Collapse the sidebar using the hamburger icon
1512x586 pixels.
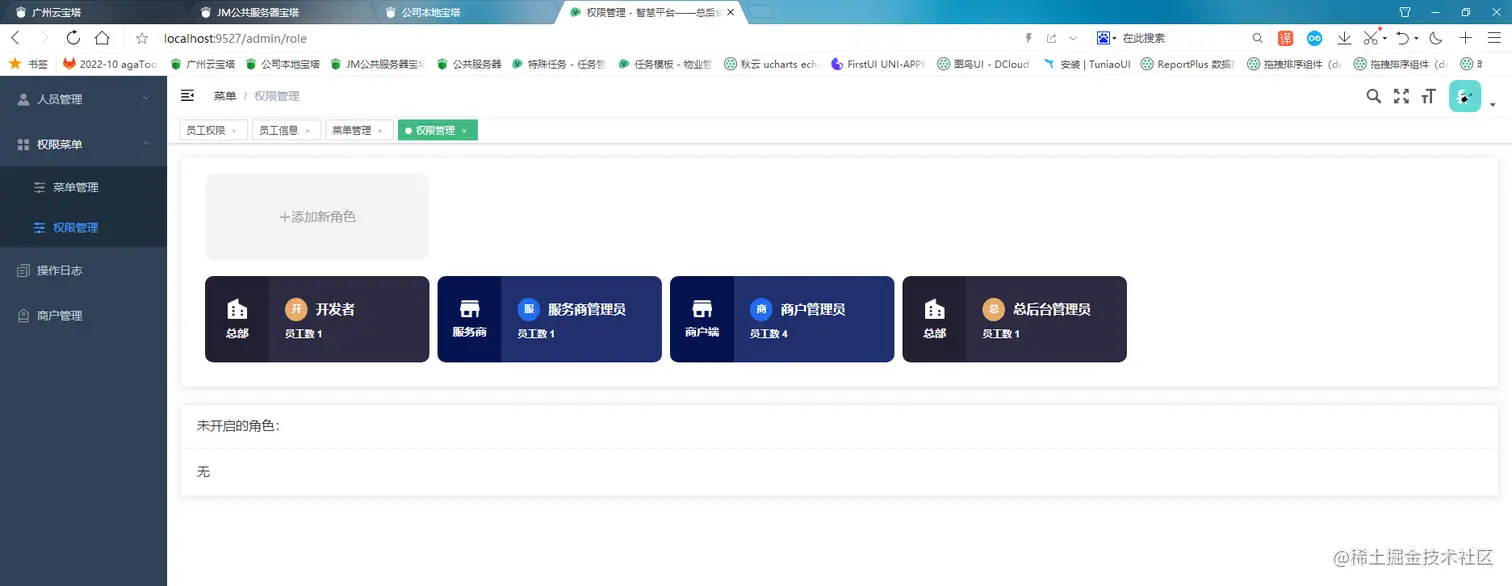pos(186,95)
